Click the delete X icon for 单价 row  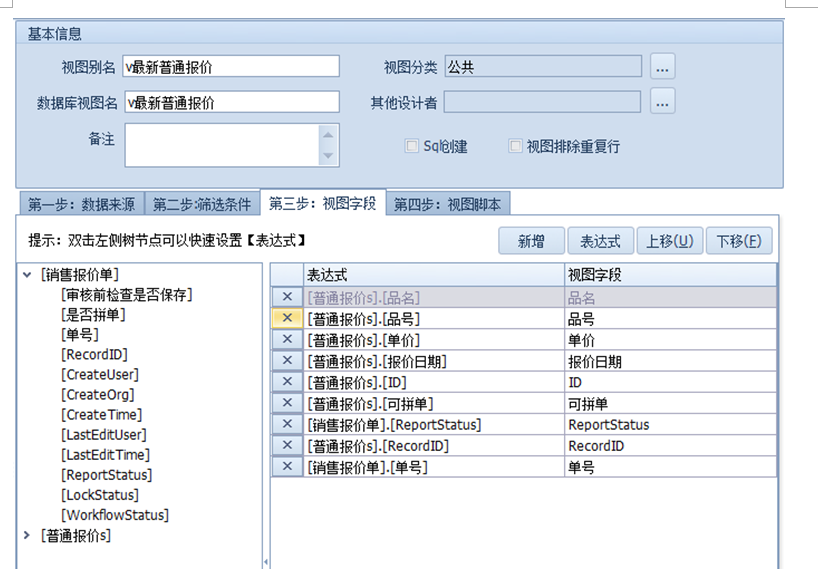click(x=287, y=340)
